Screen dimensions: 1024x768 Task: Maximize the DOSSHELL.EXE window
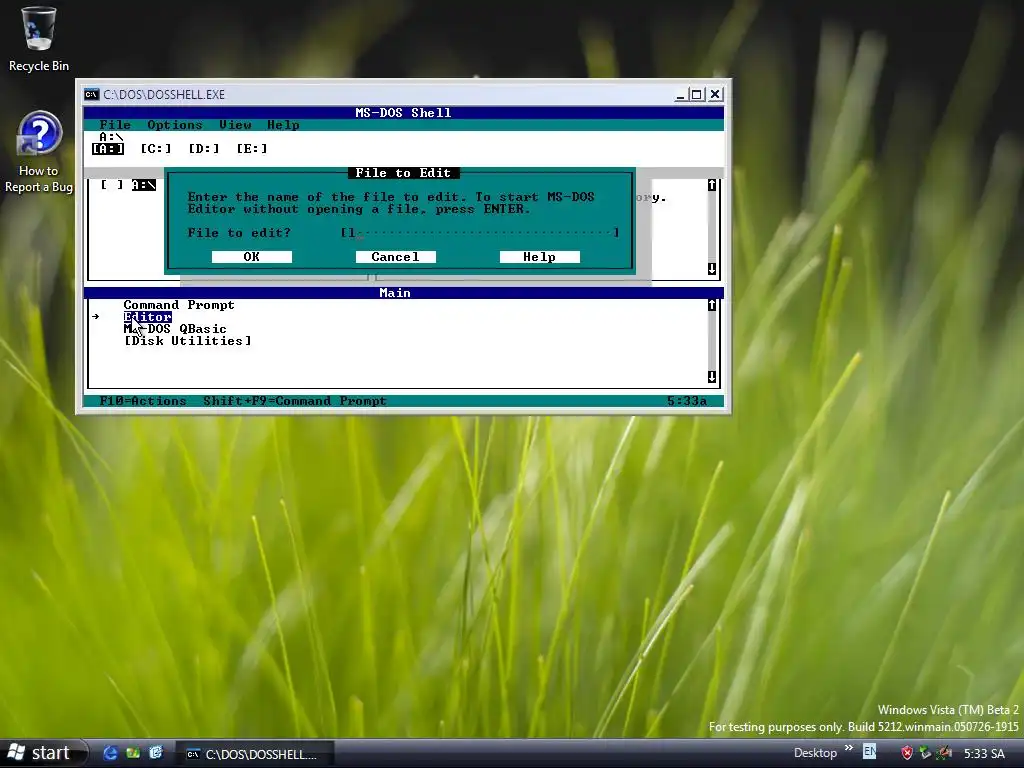point(697,95)
